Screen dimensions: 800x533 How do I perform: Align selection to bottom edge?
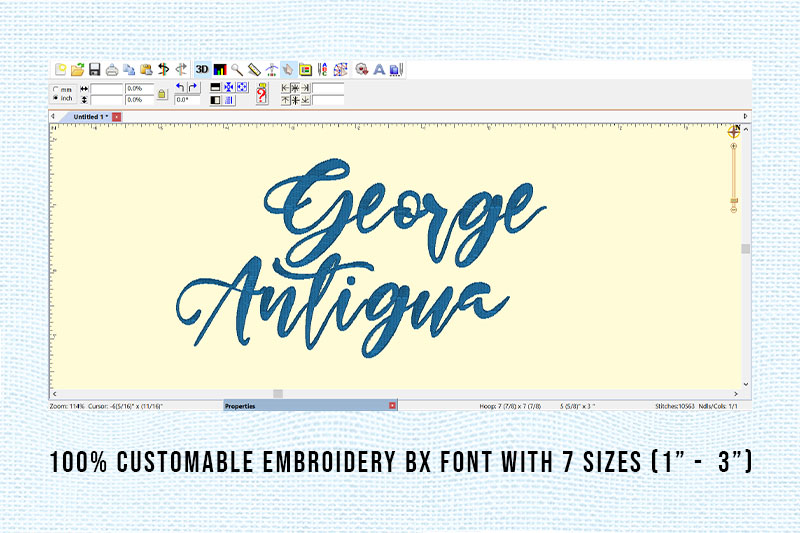(x=305, y=100)
